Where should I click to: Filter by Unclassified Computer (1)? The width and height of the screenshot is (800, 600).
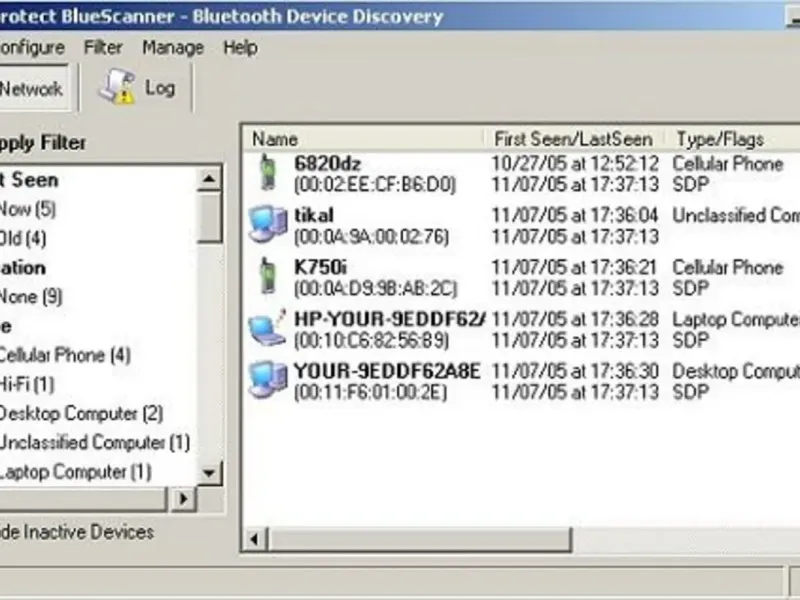95,442
